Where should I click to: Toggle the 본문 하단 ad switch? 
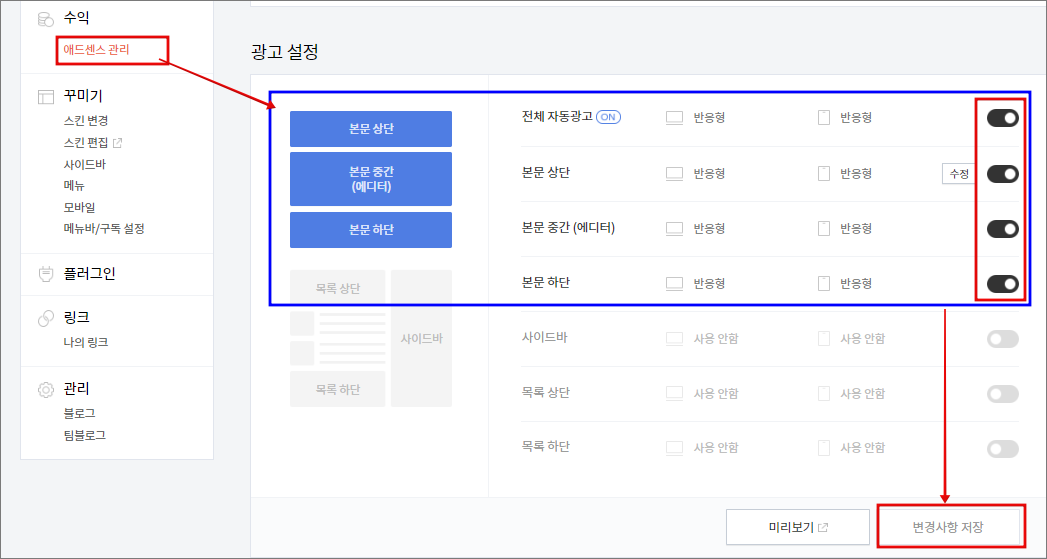(x=1003, y=284)
